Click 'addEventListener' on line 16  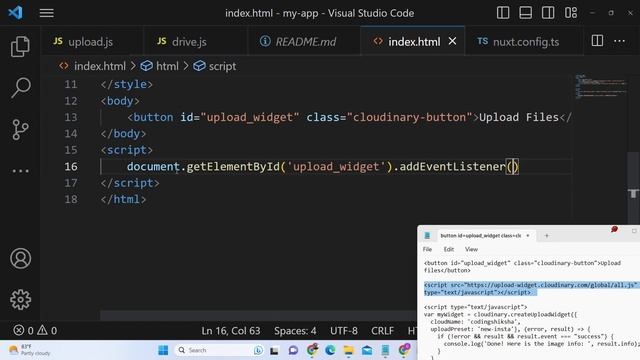coord(452,167)
